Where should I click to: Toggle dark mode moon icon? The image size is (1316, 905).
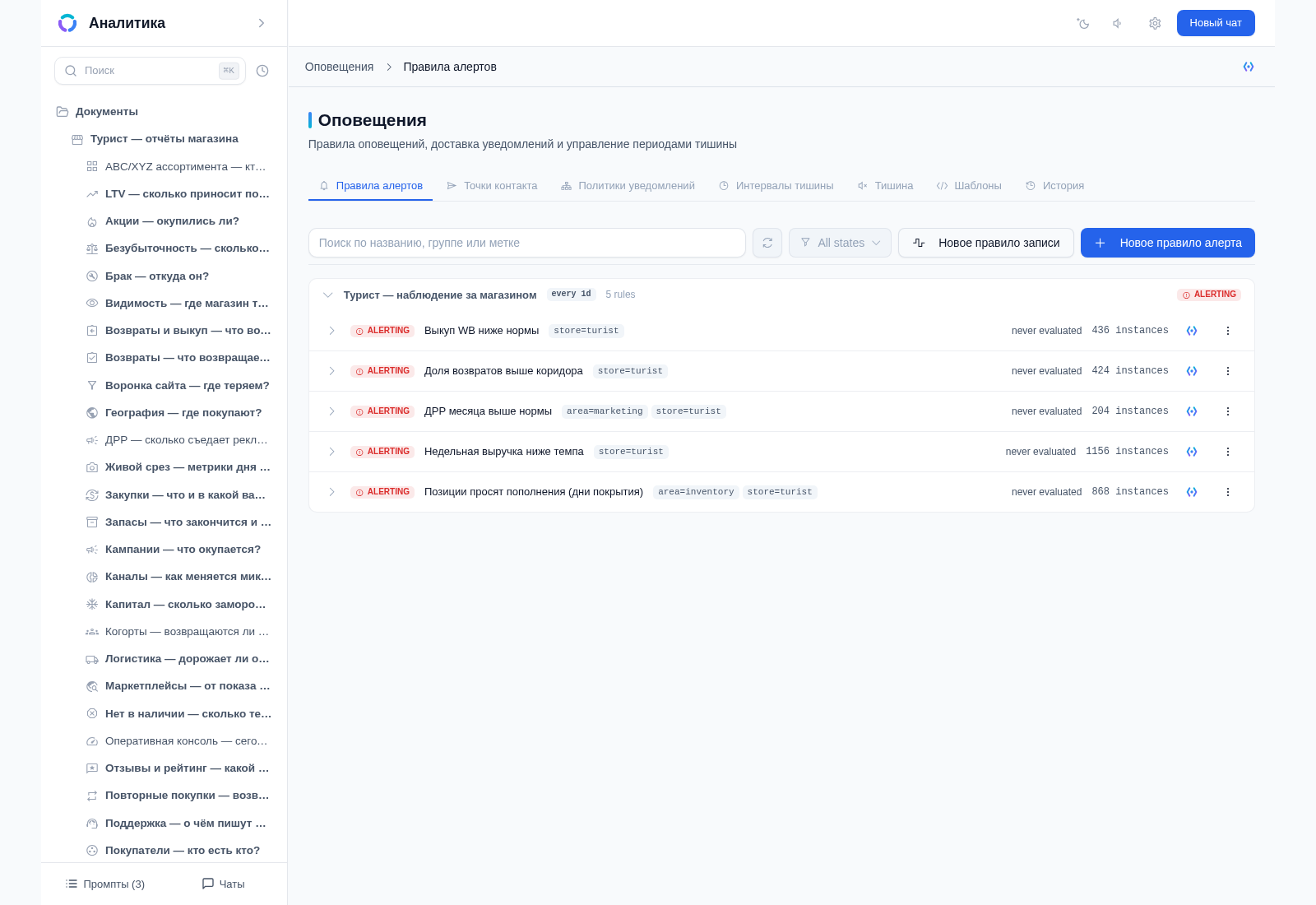pos(1083,23)
